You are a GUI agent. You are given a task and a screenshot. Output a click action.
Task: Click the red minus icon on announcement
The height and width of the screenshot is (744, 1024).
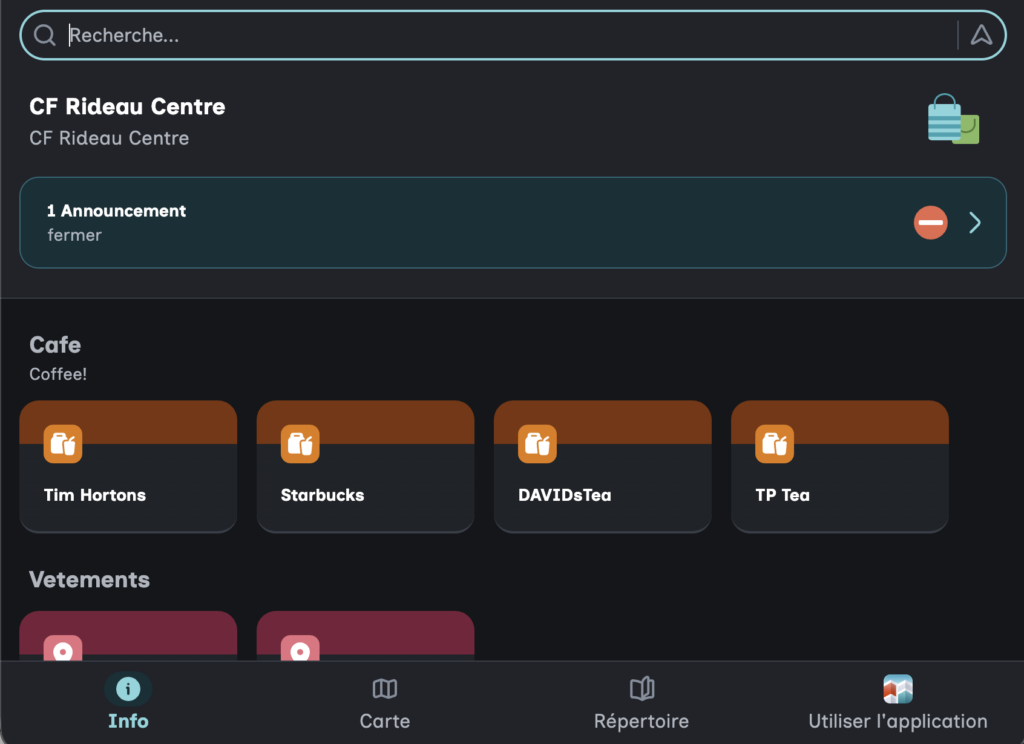930,222
